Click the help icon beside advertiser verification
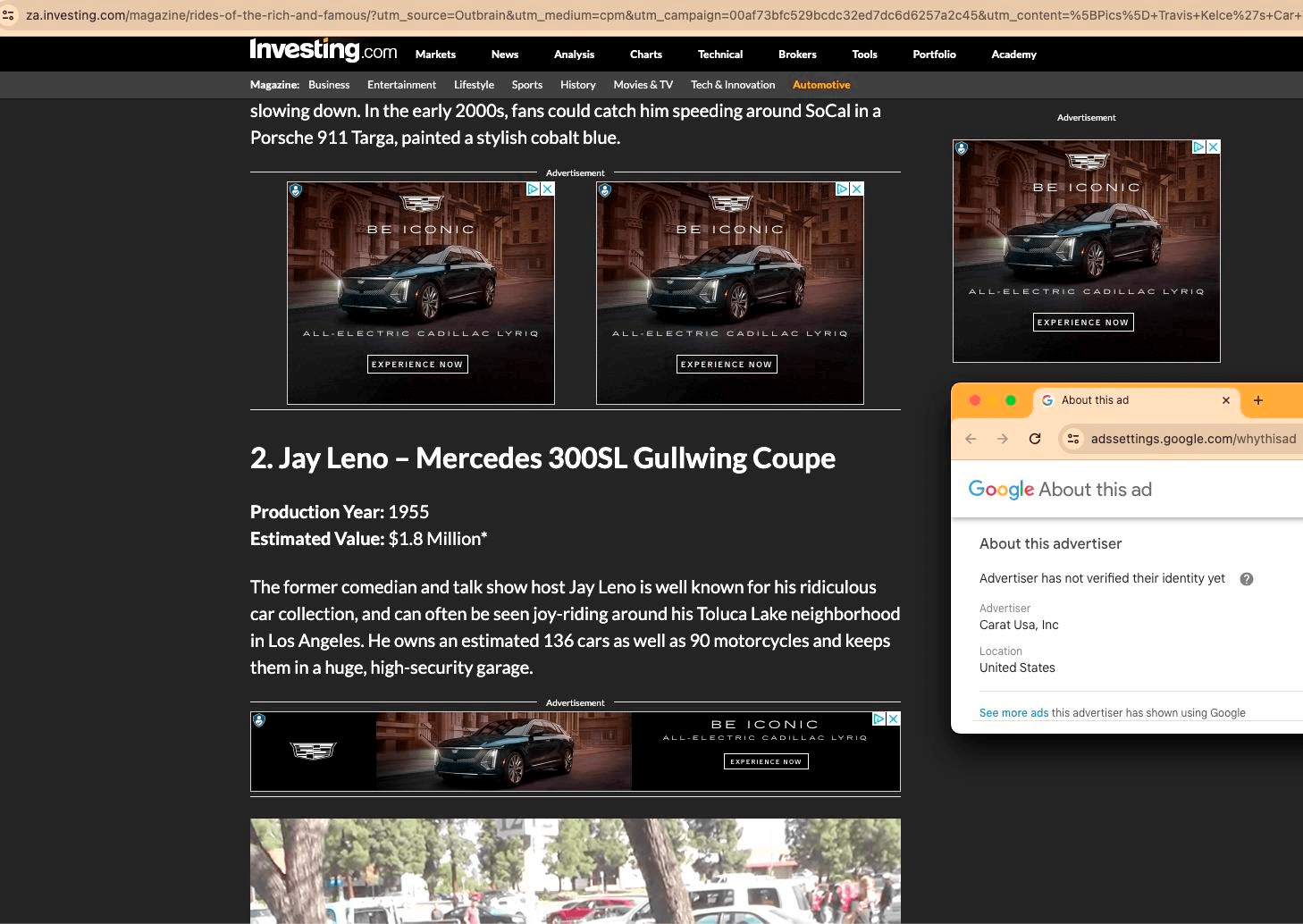The image size is (1303, 924). (x=1247, y=579)
